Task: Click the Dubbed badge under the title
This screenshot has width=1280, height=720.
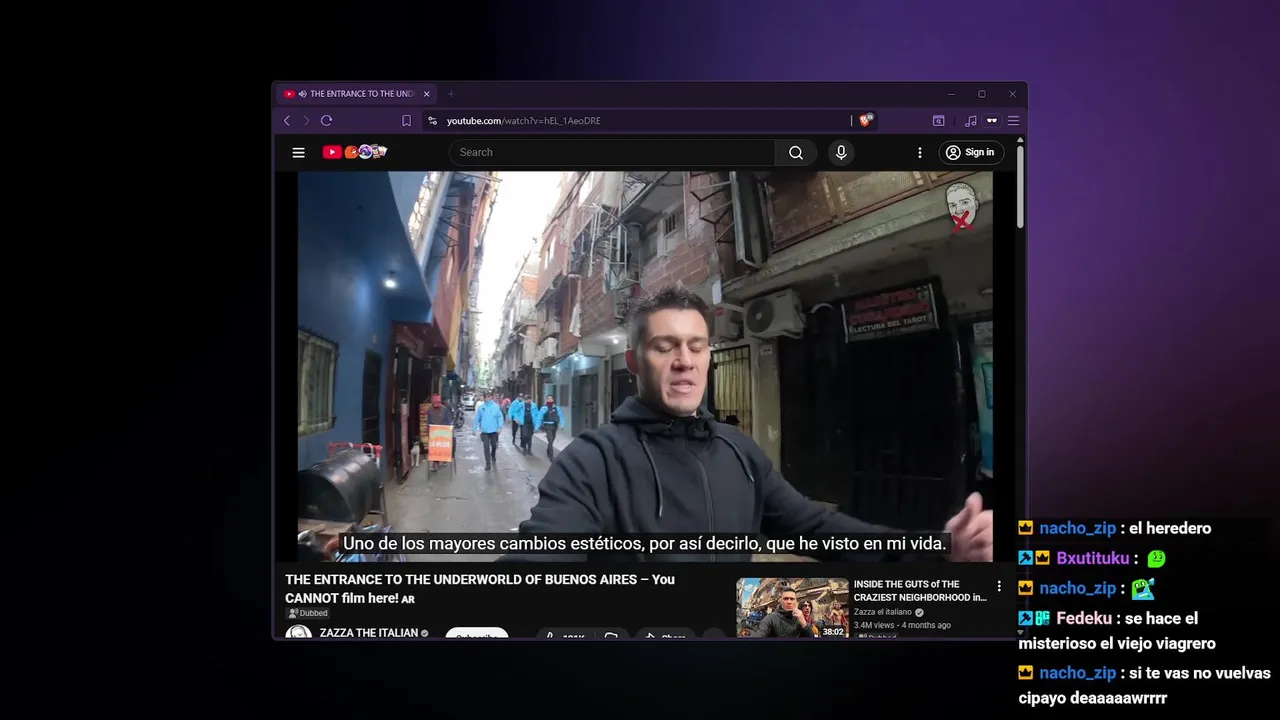Action: [x=308, y=613]
